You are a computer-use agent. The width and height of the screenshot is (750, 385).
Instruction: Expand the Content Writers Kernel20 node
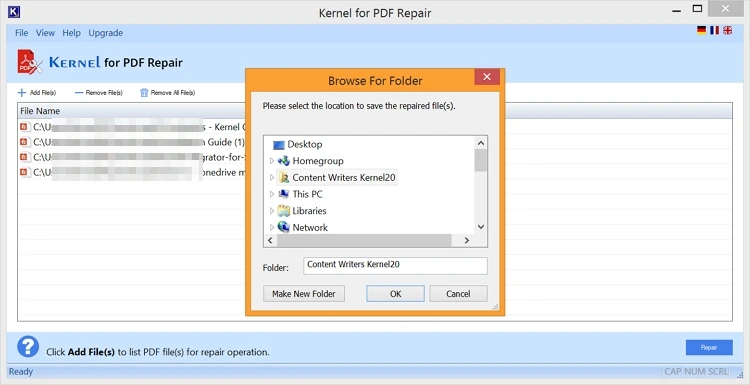click(x=272, y=177)
